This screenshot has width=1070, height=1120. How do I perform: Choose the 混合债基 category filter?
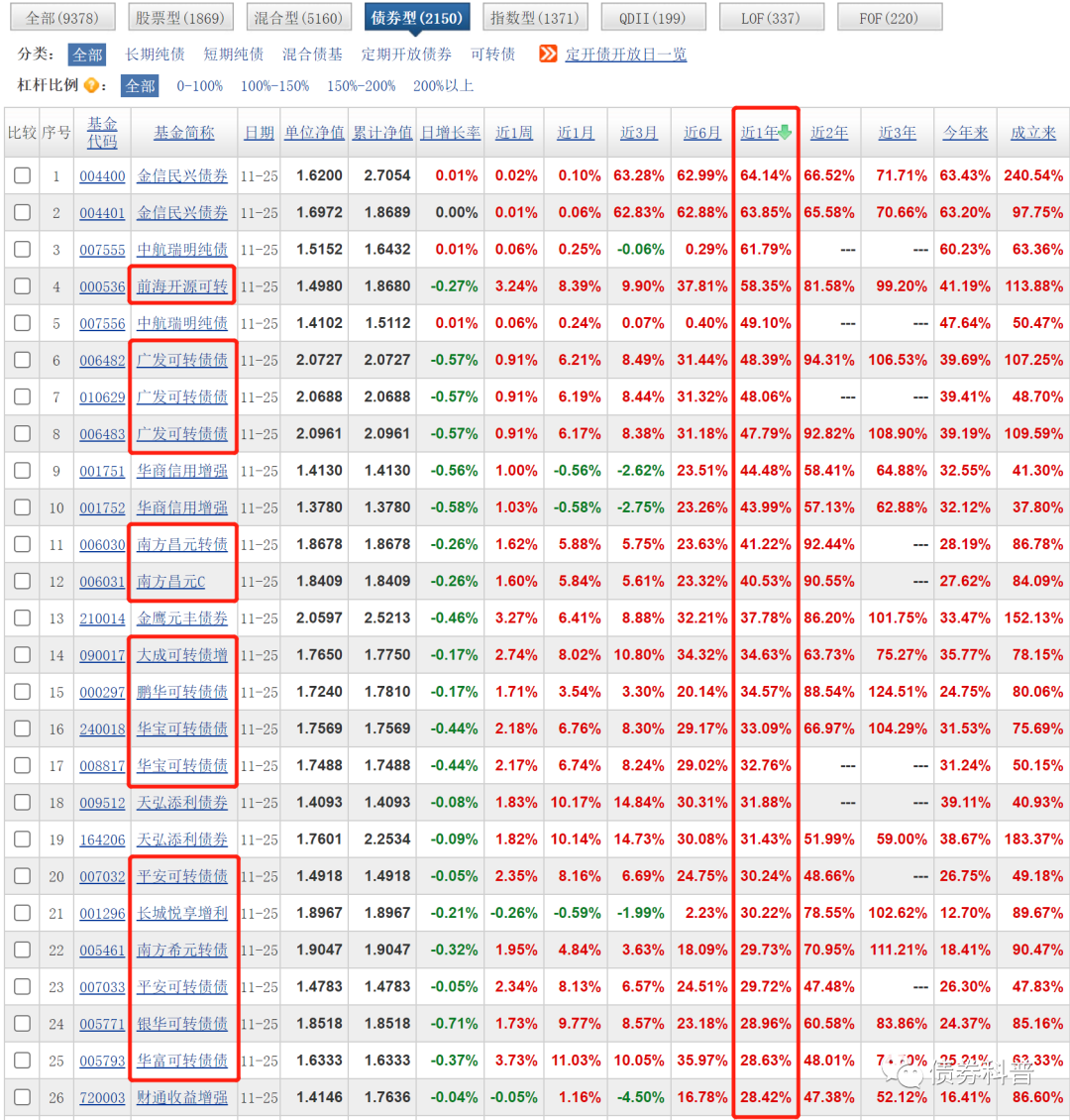coord(312,55)
